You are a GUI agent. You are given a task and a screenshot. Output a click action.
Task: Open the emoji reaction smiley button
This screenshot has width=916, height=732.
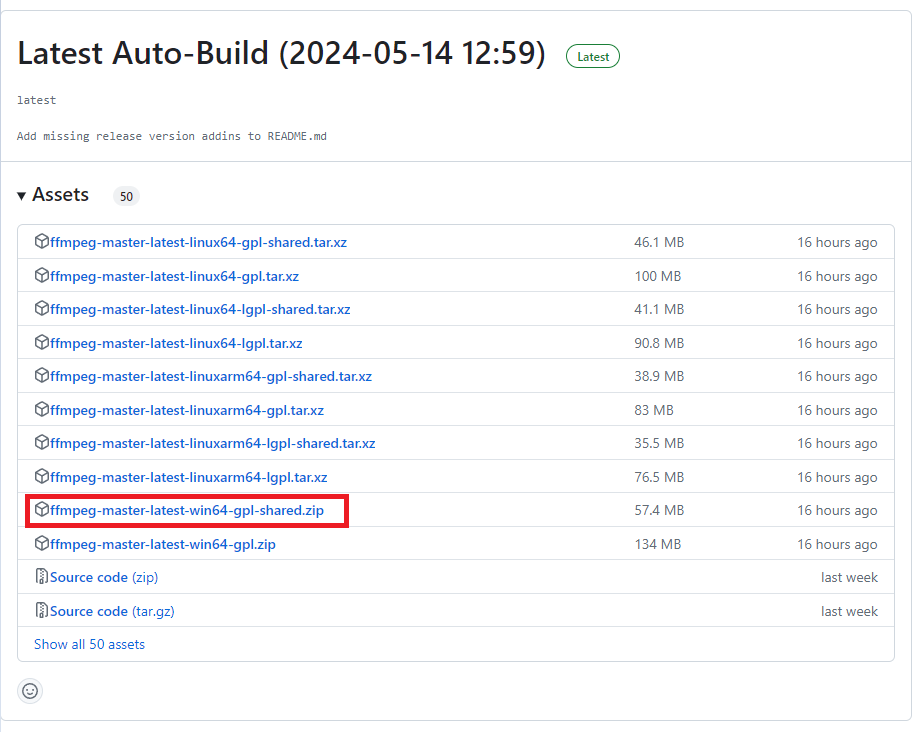30,691
